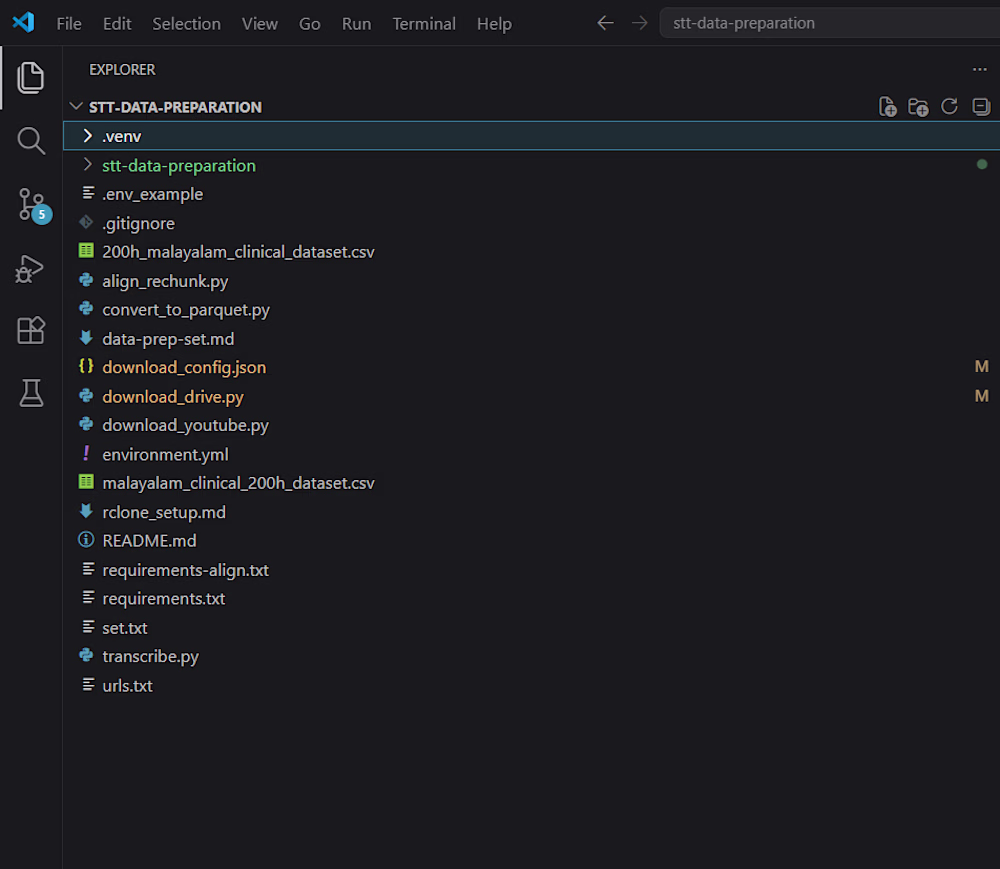Open the Testing flask view
This screenshot has height=869, width=1000.
(x=31, y=393)
